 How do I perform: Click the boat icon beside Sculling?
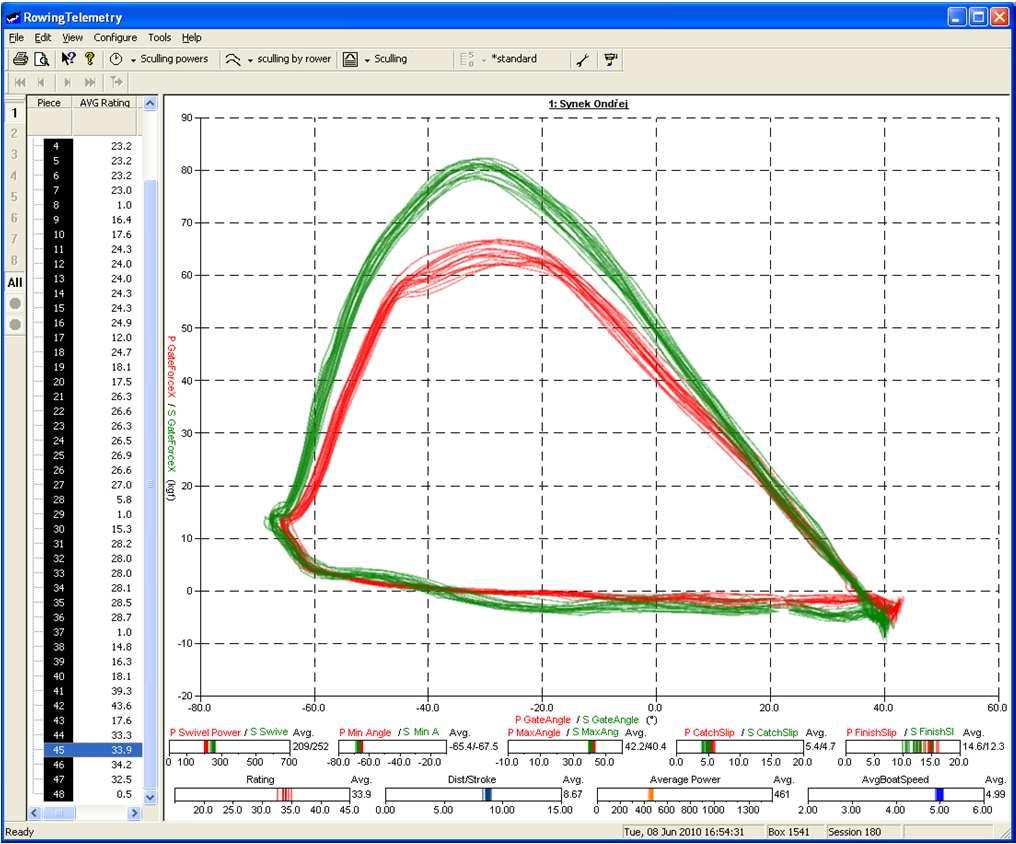[x=350, y=59]
